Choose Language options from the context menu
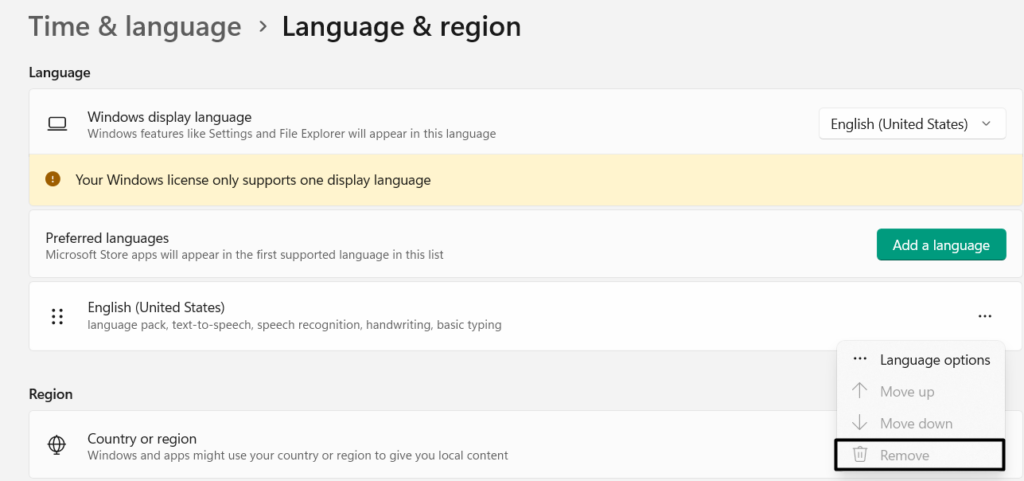 pyautogui.click(x=934, y=360)
